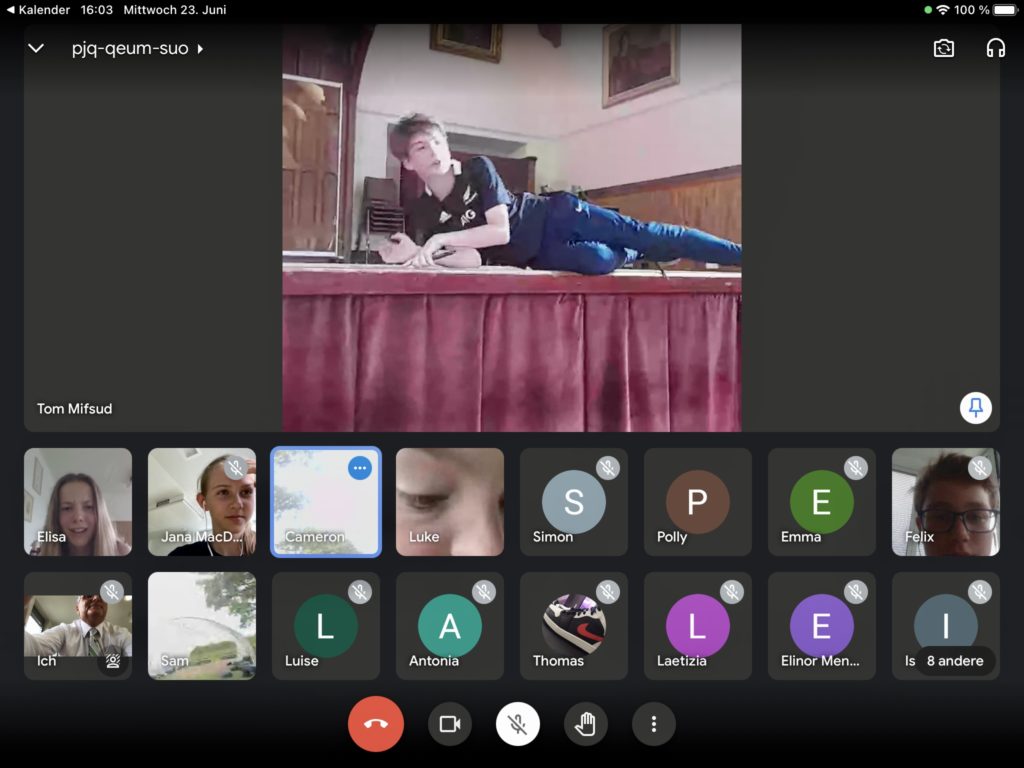Tap Tom Mifsud's main video
Image resolution: width=1024 pixels, height=768 pixels.
tap(511, 228)
